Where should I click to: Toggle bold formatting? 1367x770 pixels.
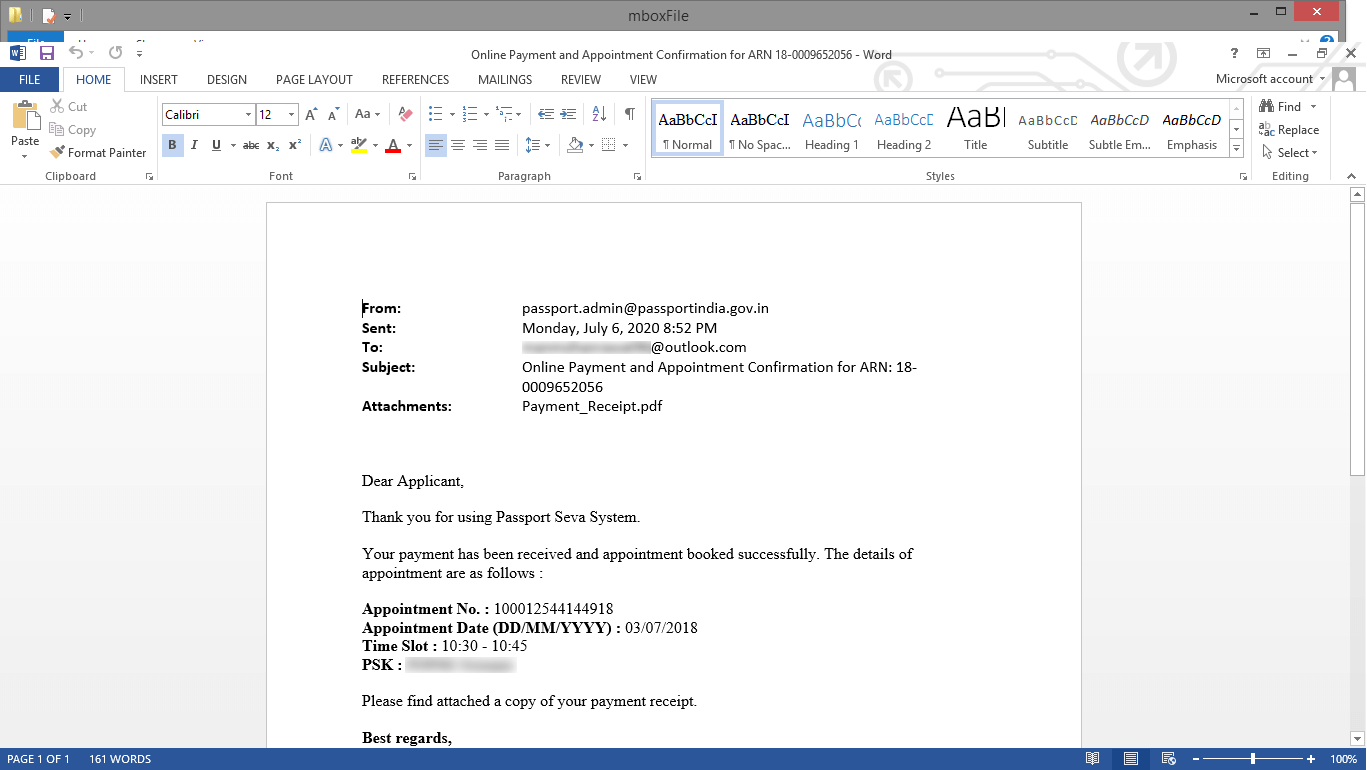click(171, 144)
